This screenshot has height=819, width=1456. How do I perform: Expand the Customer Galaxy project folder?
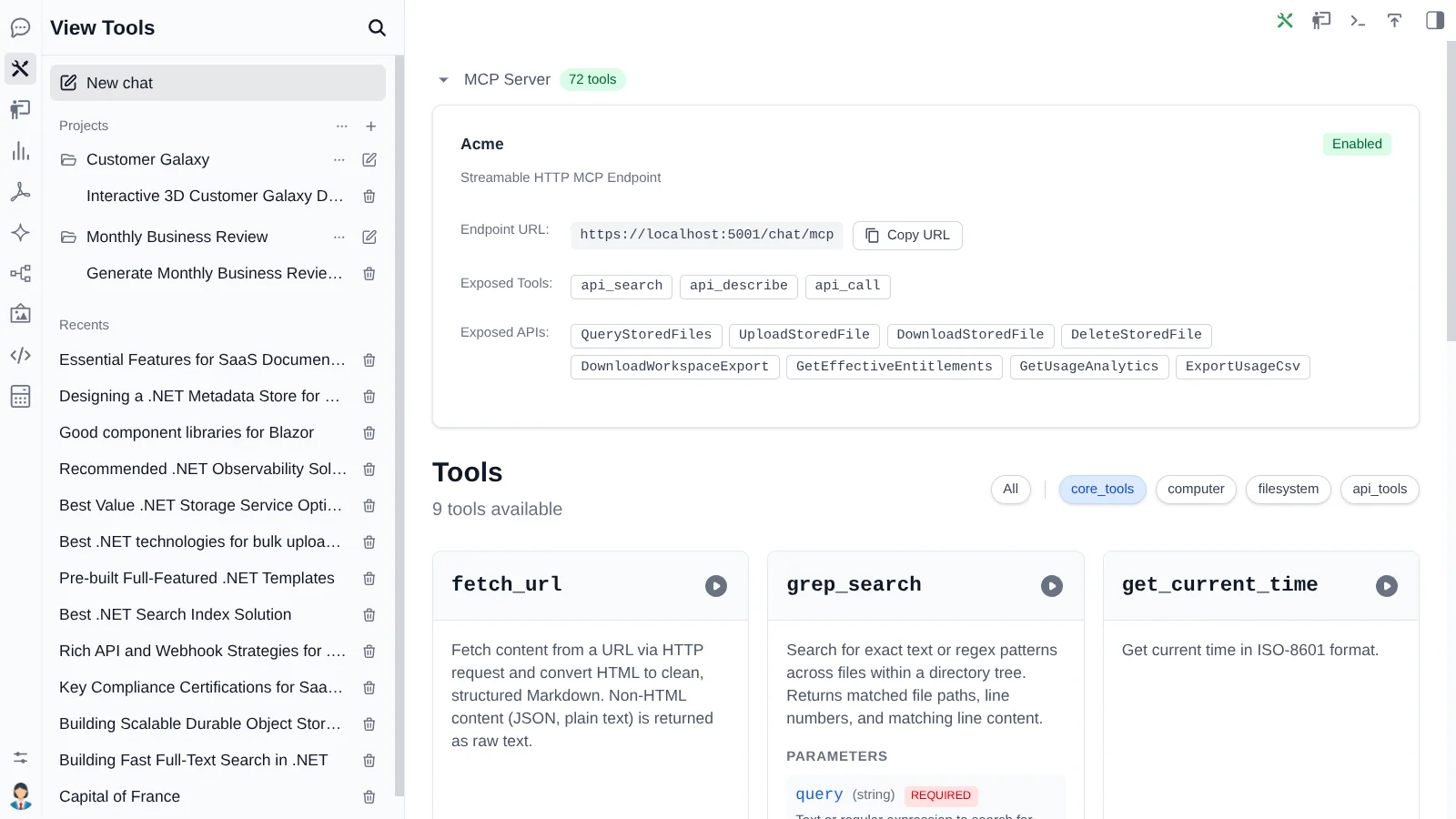click(x=68, y=160)
